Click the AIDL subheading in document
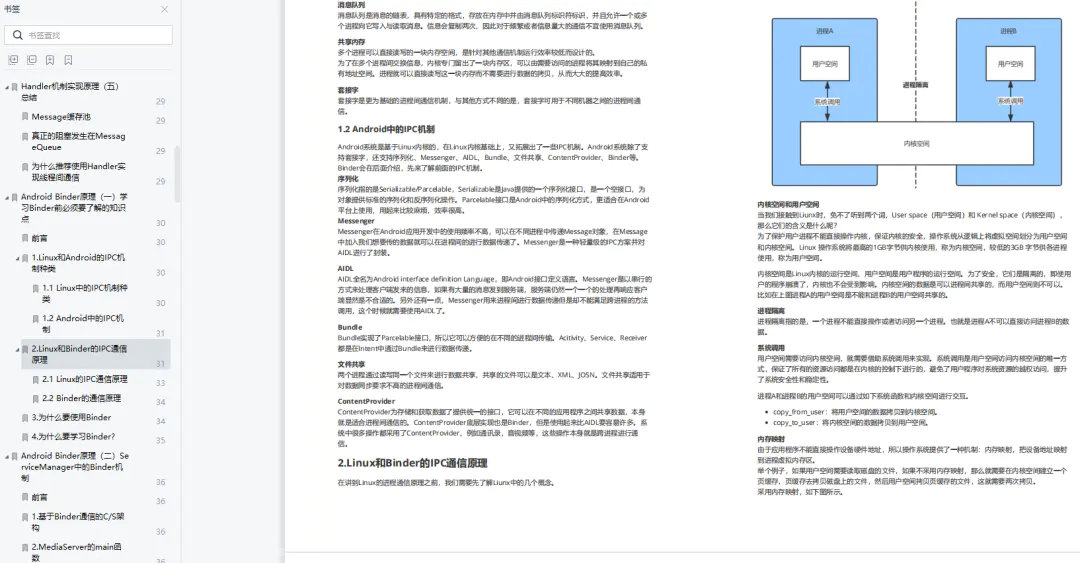 pyautogui.click(x=345, y=269)
